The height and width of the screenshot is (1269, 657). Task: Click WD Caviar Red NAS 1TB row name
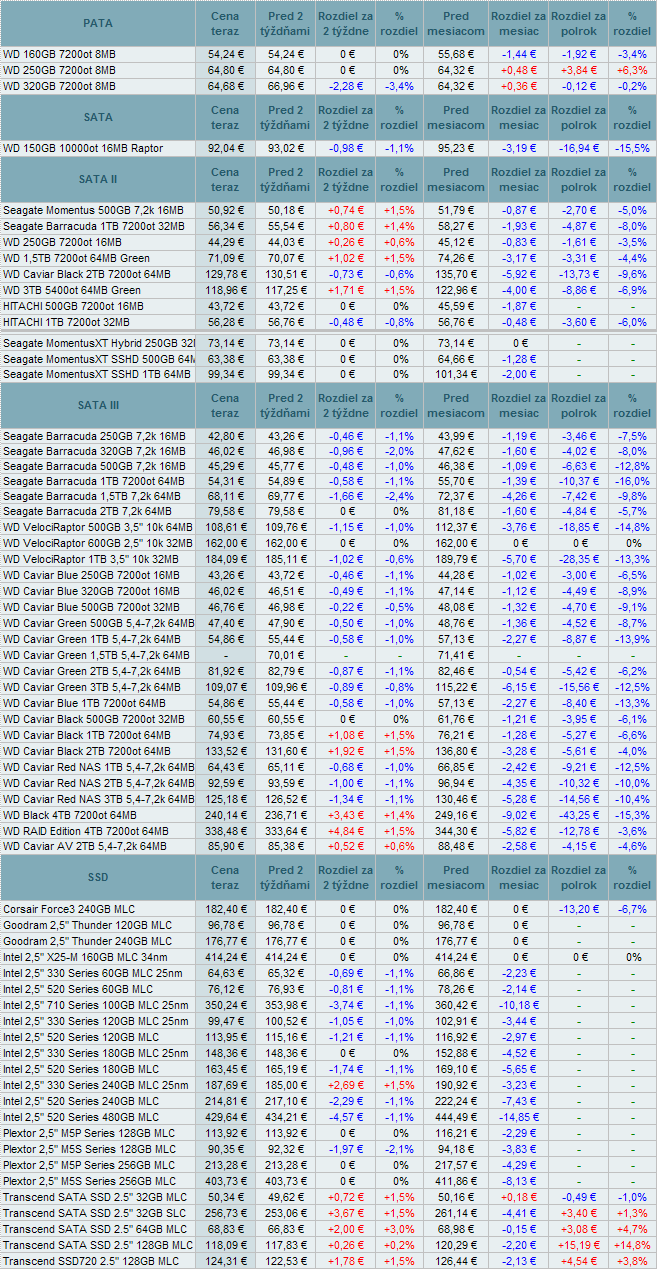pyautogui.click(x=98, y=766)
